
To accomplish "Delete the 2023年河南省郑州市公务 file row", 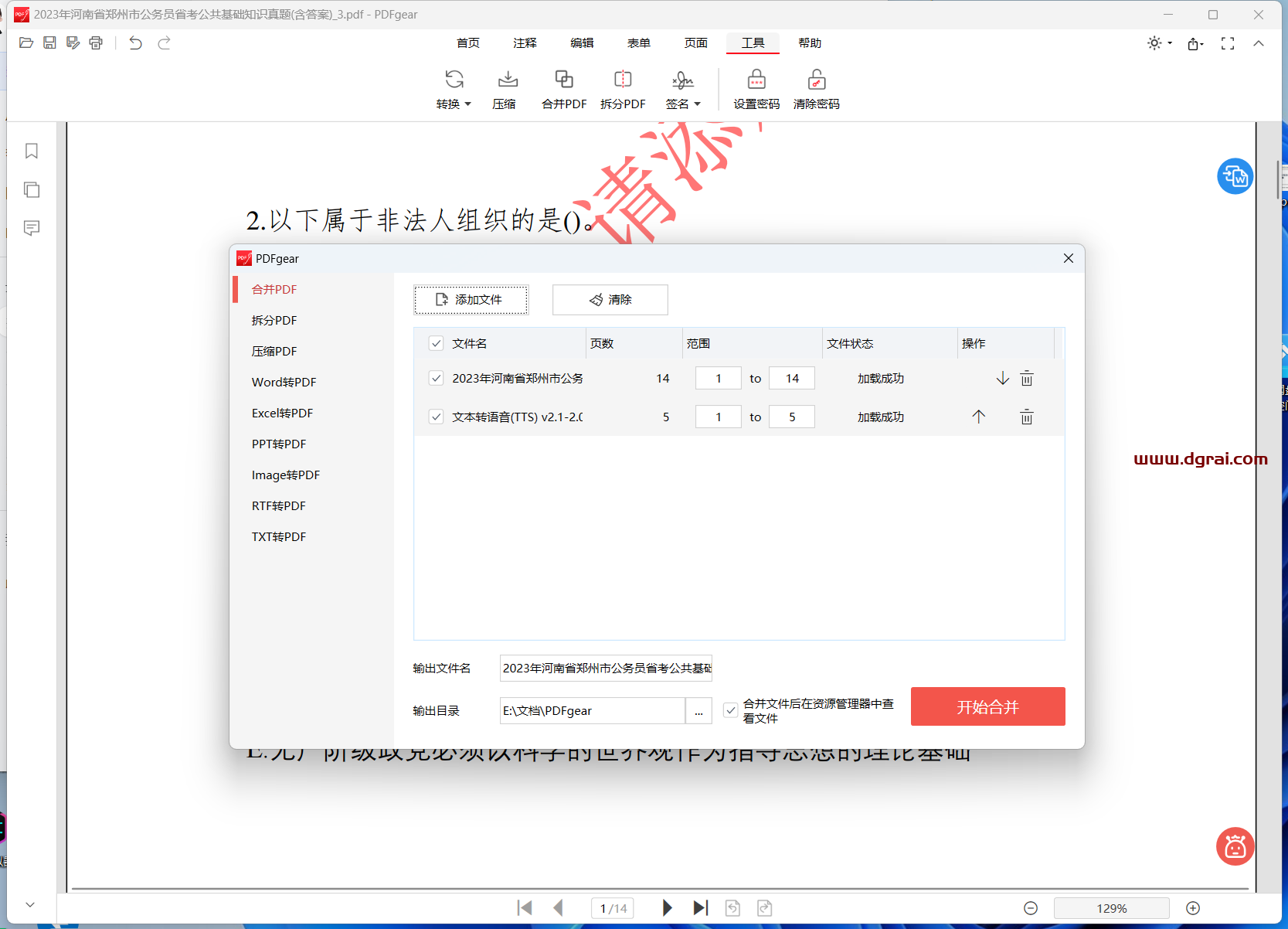I will (x=1027, y=378).
